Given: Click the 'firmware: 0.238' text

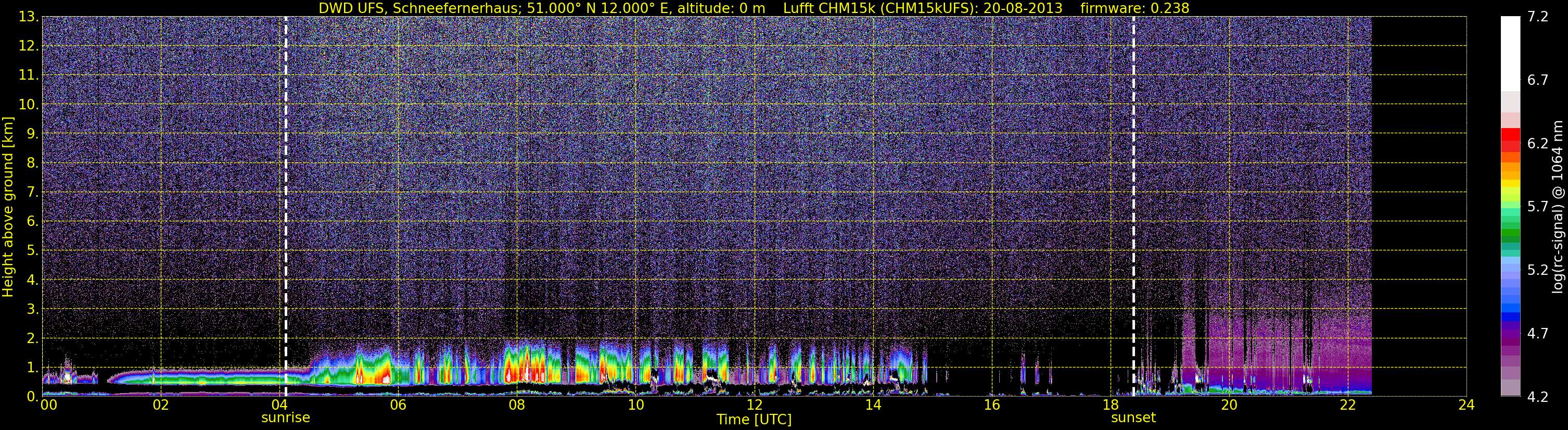Looking at the screenshot, I should [1134, 8].
